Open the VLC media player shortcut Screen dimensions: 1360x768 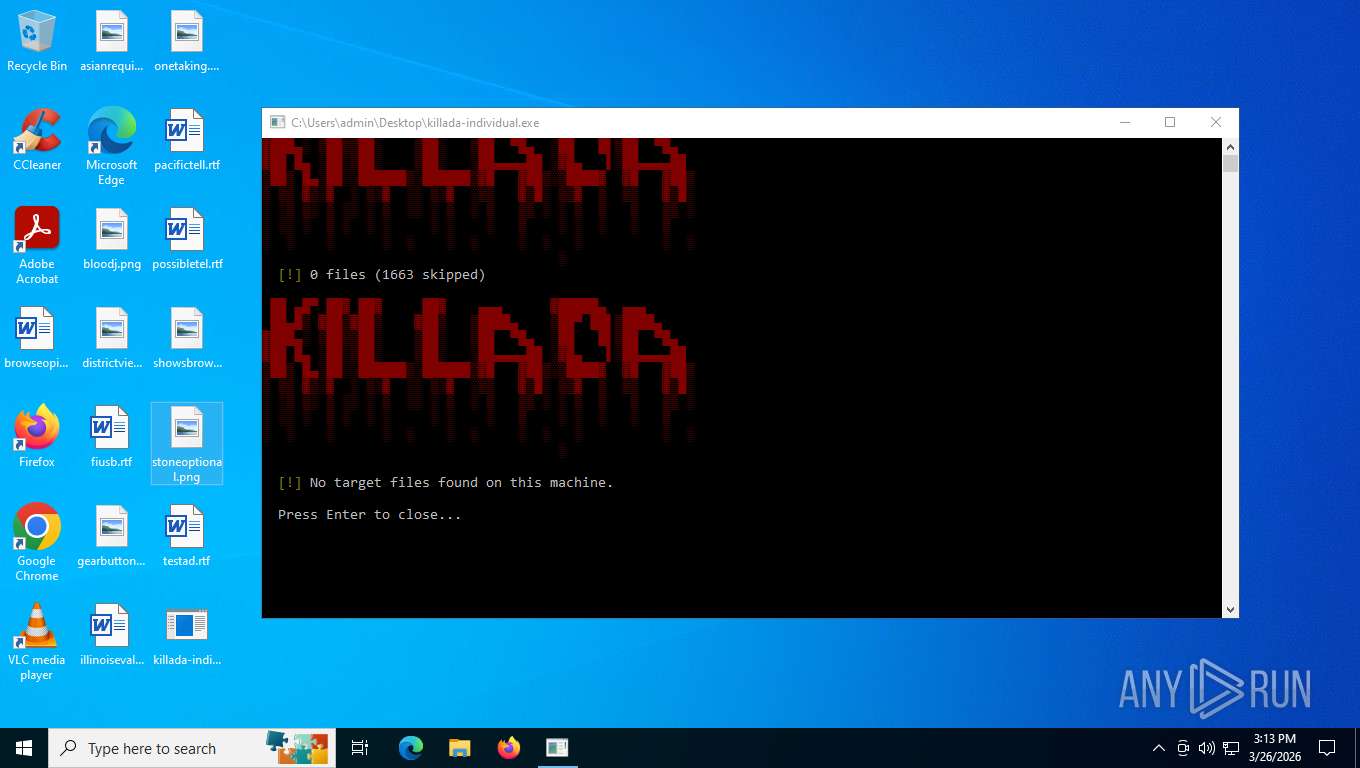coord(37,642)
